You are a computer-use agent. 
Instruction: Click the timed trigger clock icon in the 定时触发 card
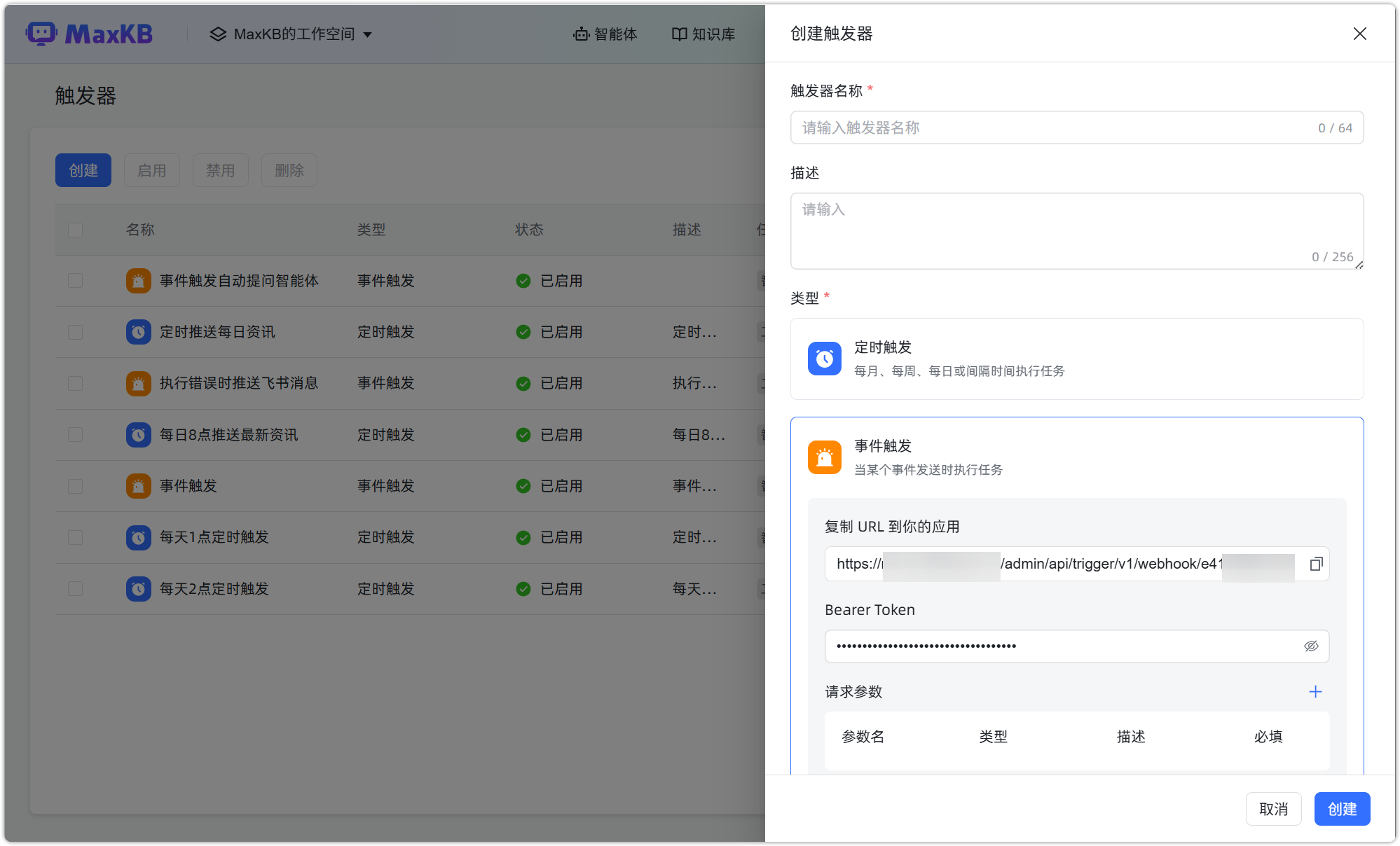825,359
